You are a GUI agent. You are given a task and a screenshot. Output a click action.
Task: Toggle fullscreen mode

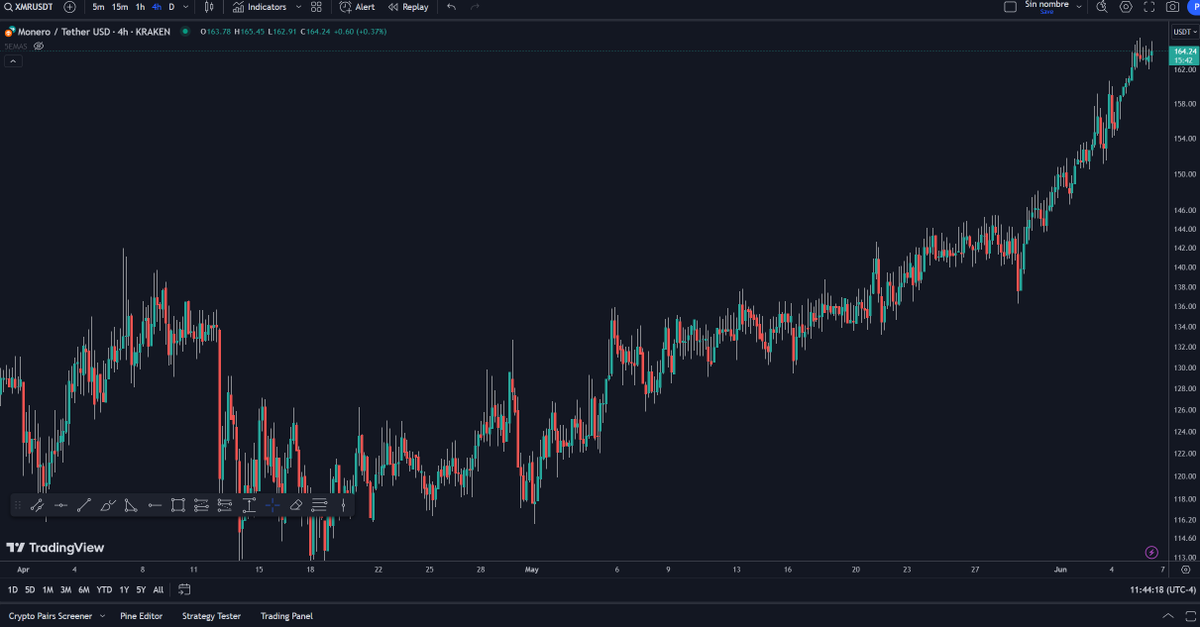click(1149, 7)
